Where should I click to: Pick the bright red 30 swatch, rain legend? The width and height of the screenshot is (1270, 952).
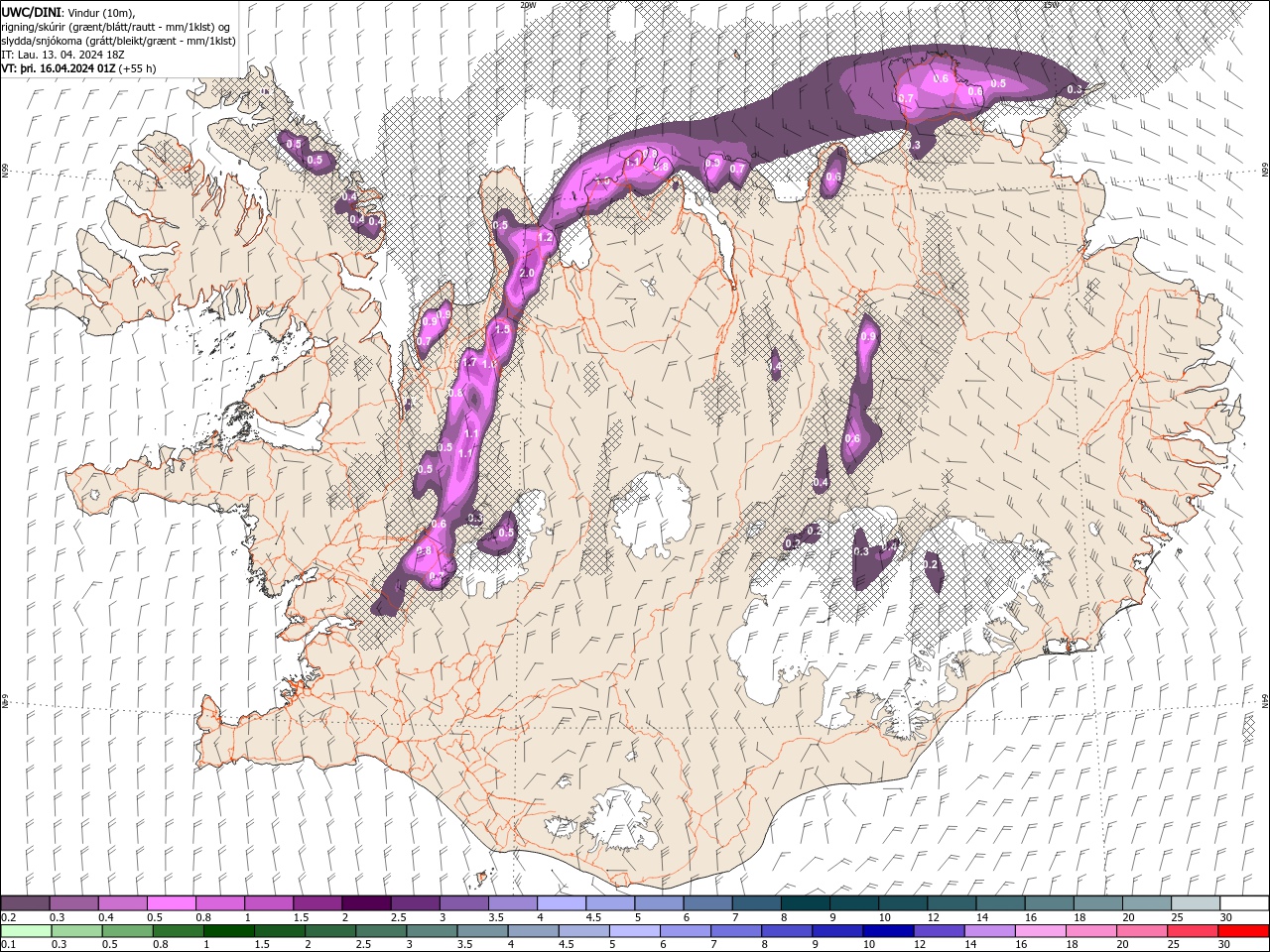pyautogui.click(x=1242, y=931)
